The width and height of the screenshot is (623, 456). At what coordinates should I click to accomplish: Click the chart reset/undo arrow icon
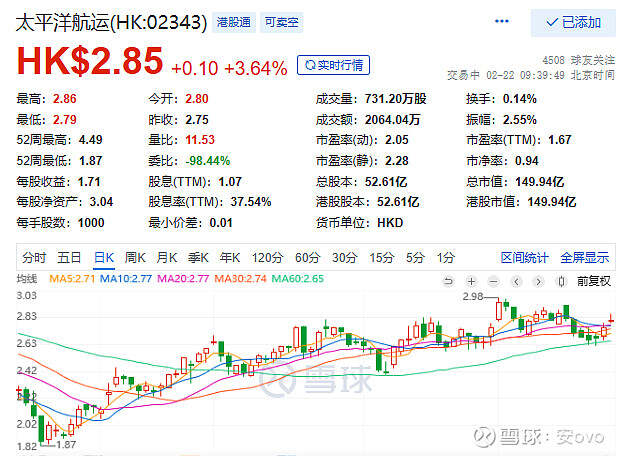click(x=448, y=282)
